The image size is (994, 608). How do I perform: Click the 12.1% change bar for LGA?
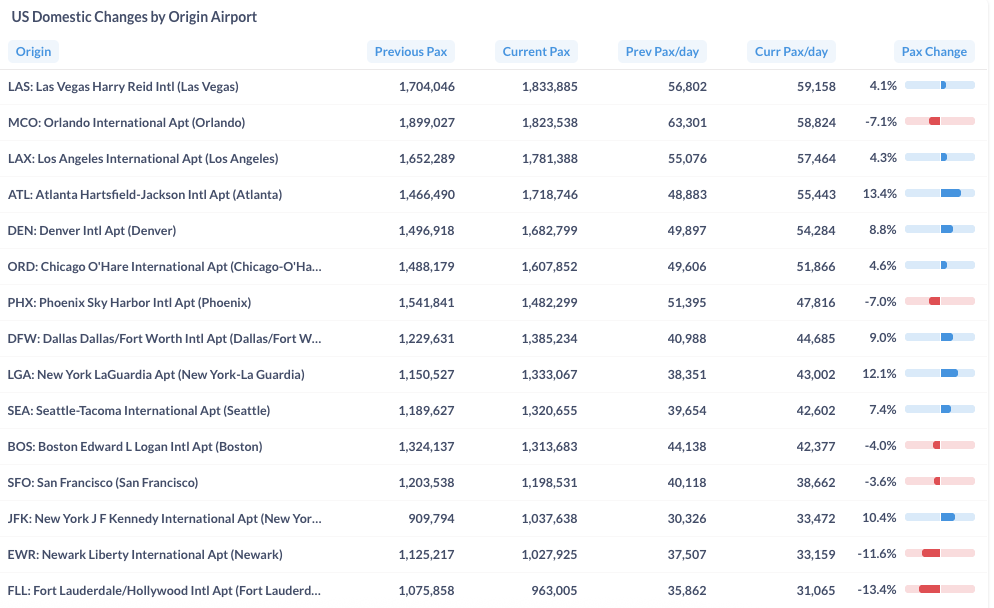[939, 373]
